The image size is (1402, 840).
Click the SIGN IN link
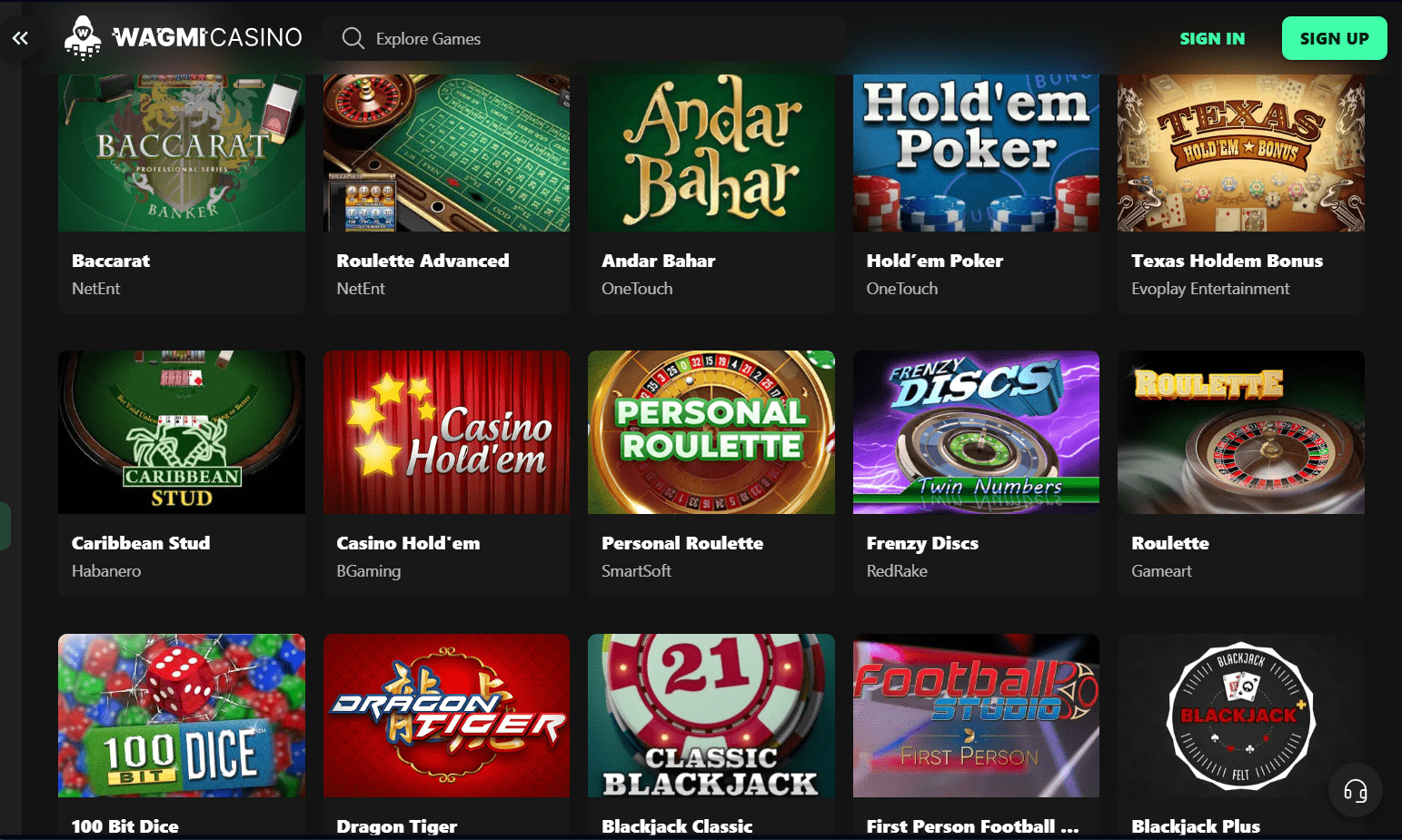(1212, 38)
